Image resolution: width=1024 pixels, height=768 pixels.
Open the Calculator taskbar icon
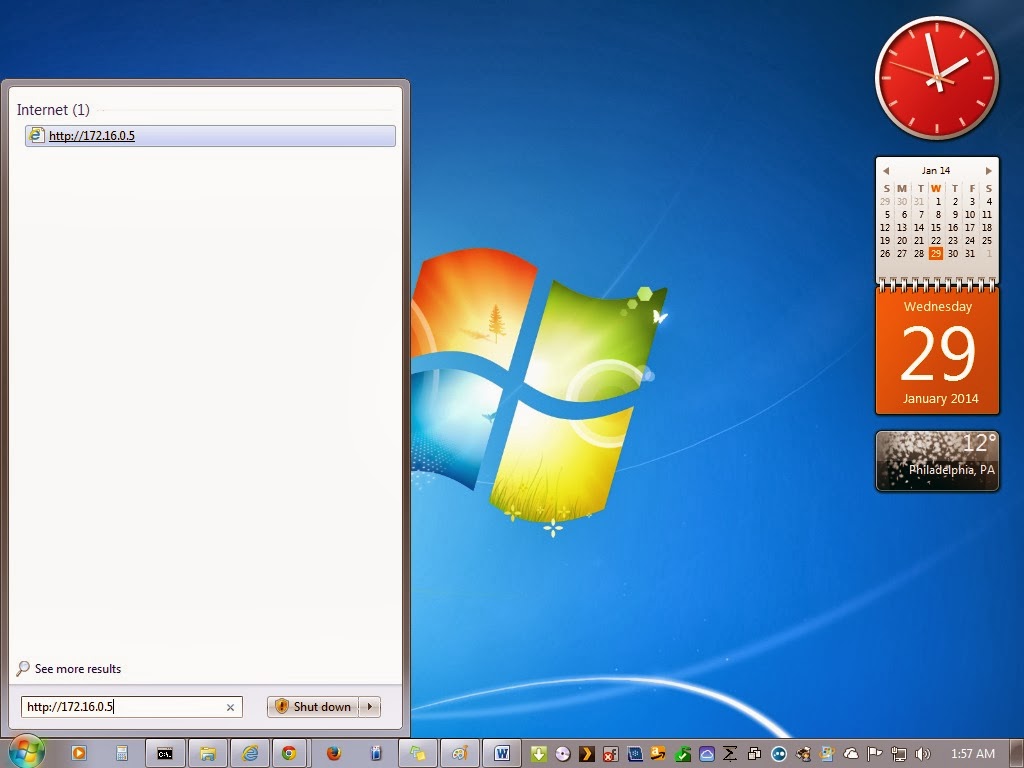pos(121,754)
